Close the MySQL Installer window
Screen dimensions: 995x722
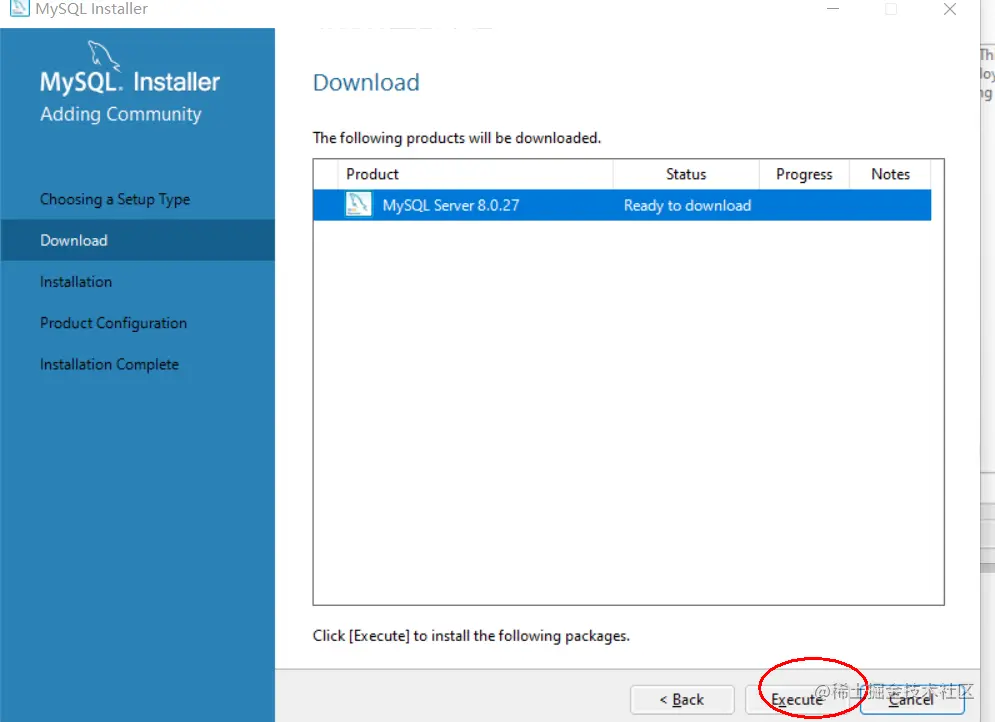click(x=950, y=9)
